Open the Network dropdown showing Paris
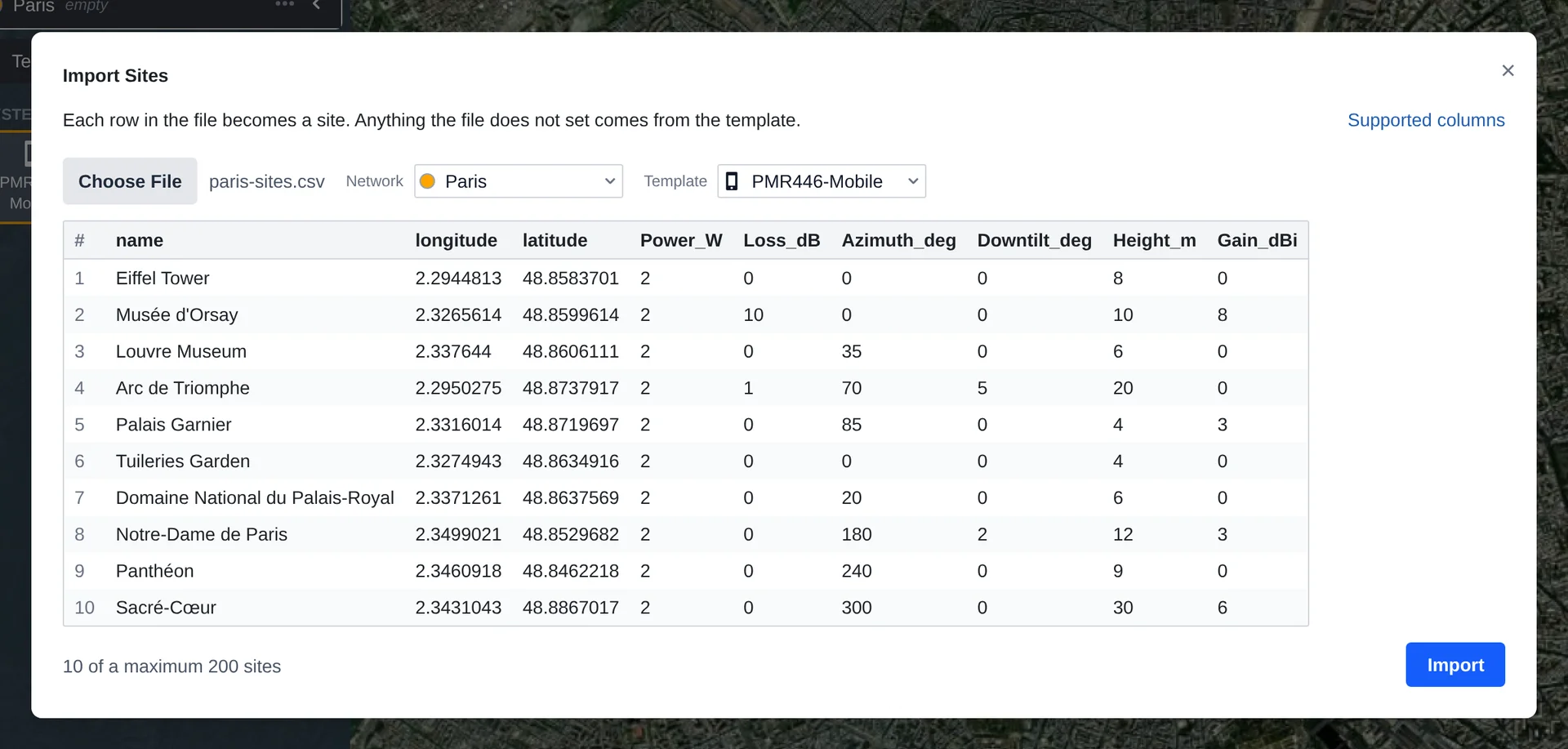Screen dimensions: 1568x749 [519, 181]
